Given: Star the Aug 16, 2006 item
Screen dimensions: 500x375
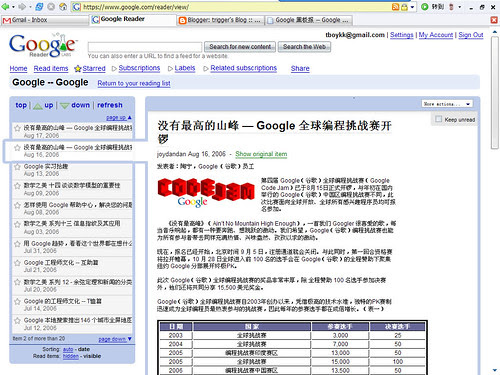Looking at the screenshot, I should pyautogui.click(x=17, y=147).
